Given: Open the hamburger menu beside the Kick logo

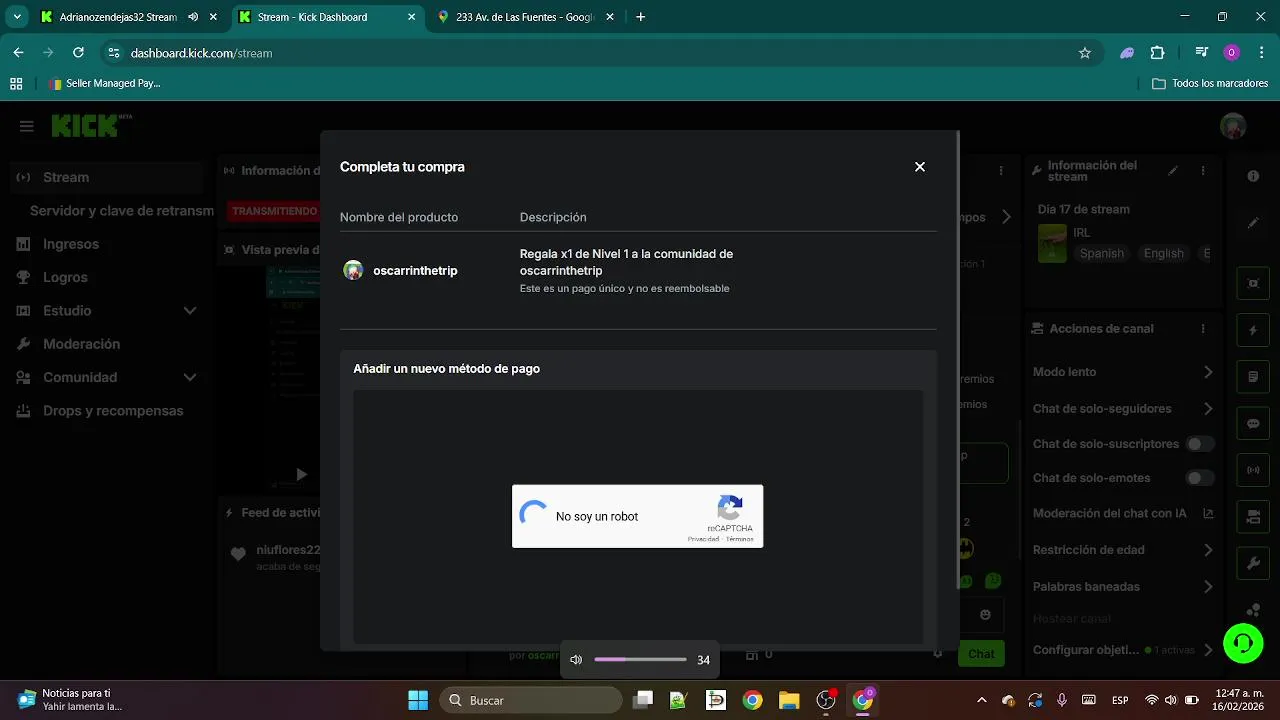Looking at the screenshot, I should pyautogui.click(x=27, y=126).
